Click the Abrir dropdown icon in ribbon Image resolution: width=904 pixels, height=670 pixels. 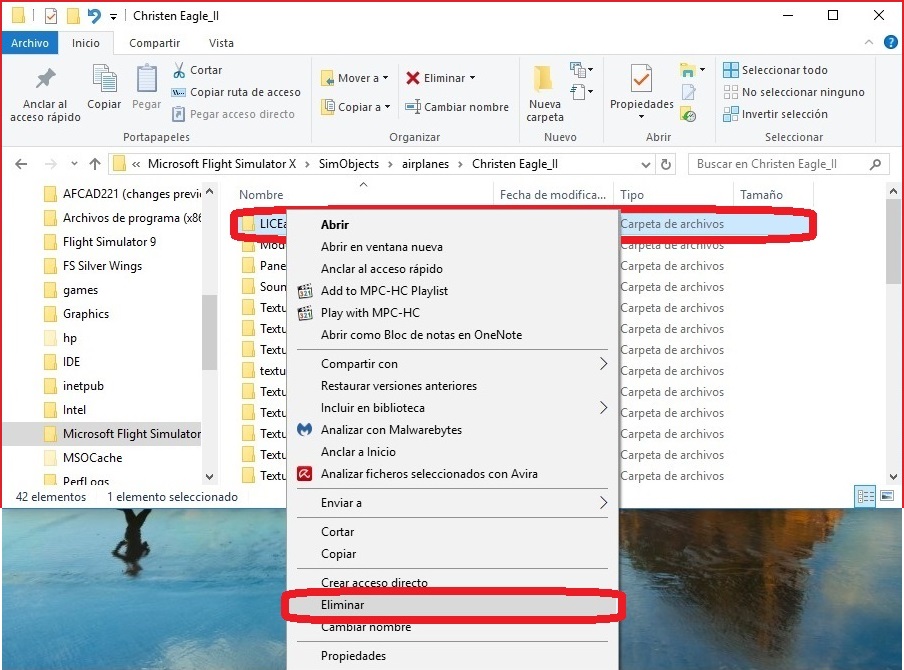pos(692,70)
